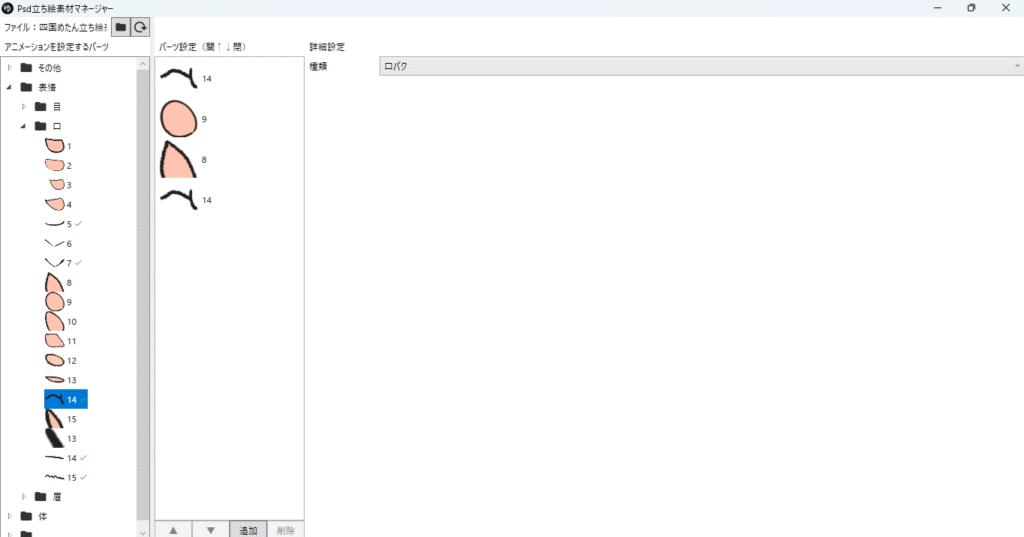1024x537 pixels.
Task: Click the 追加 button
Action: pyautogui.click(x=248, y=529)
